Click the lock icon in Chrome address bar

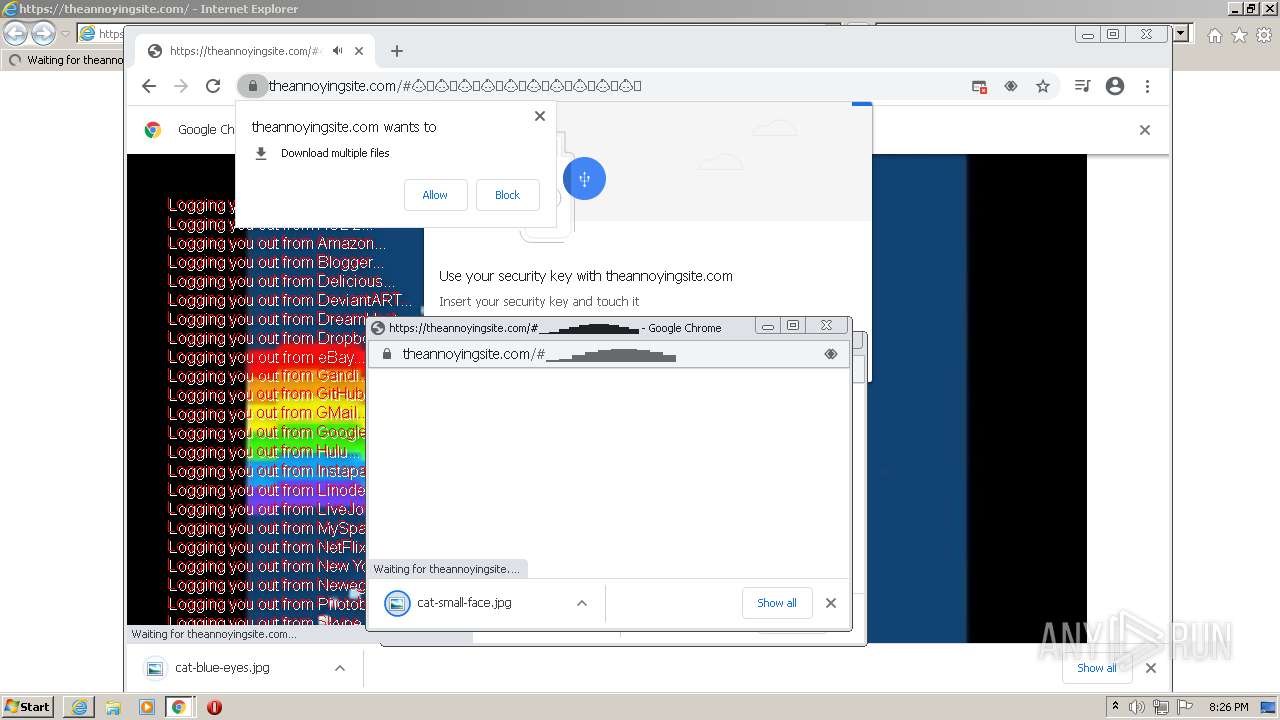[253, 86]
